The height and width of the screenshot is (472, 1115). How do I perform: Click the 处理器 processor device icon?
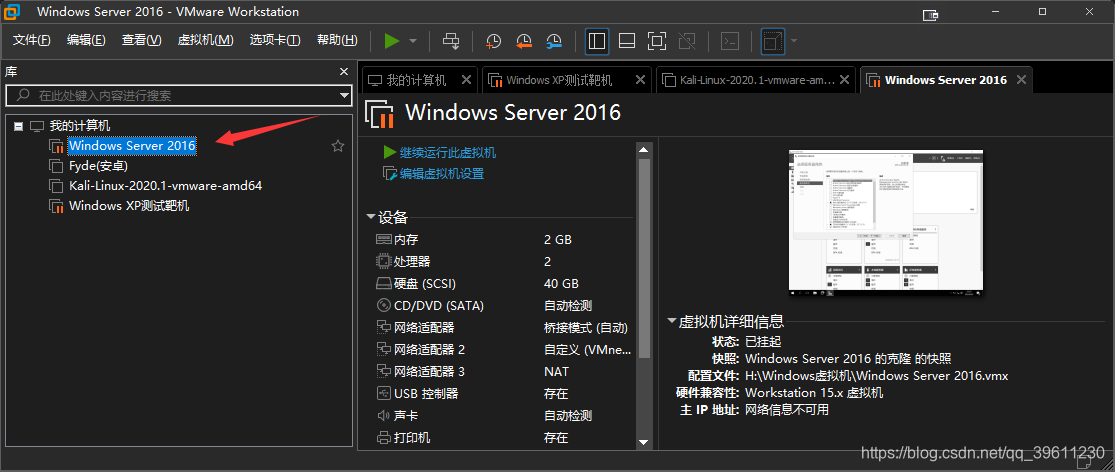383,262
